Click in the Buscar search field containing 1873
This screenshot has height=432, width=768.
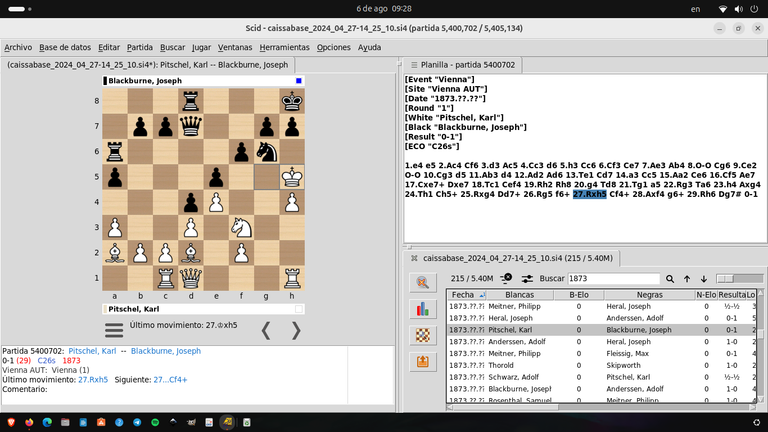[x=613, y=279]
